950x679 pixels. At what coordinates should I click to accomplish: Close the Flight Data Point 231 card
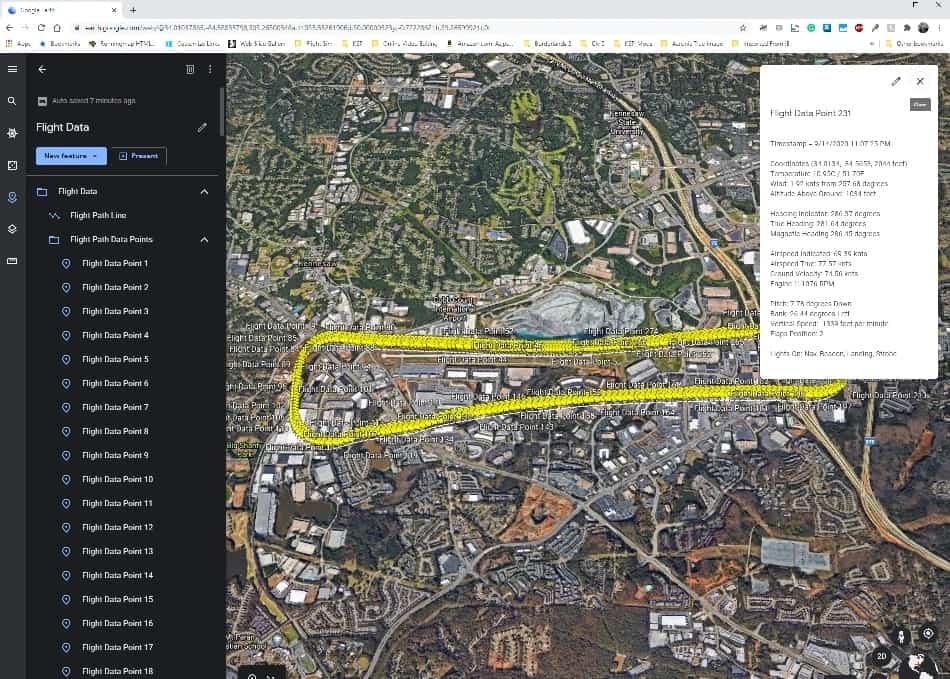[920, 81]
